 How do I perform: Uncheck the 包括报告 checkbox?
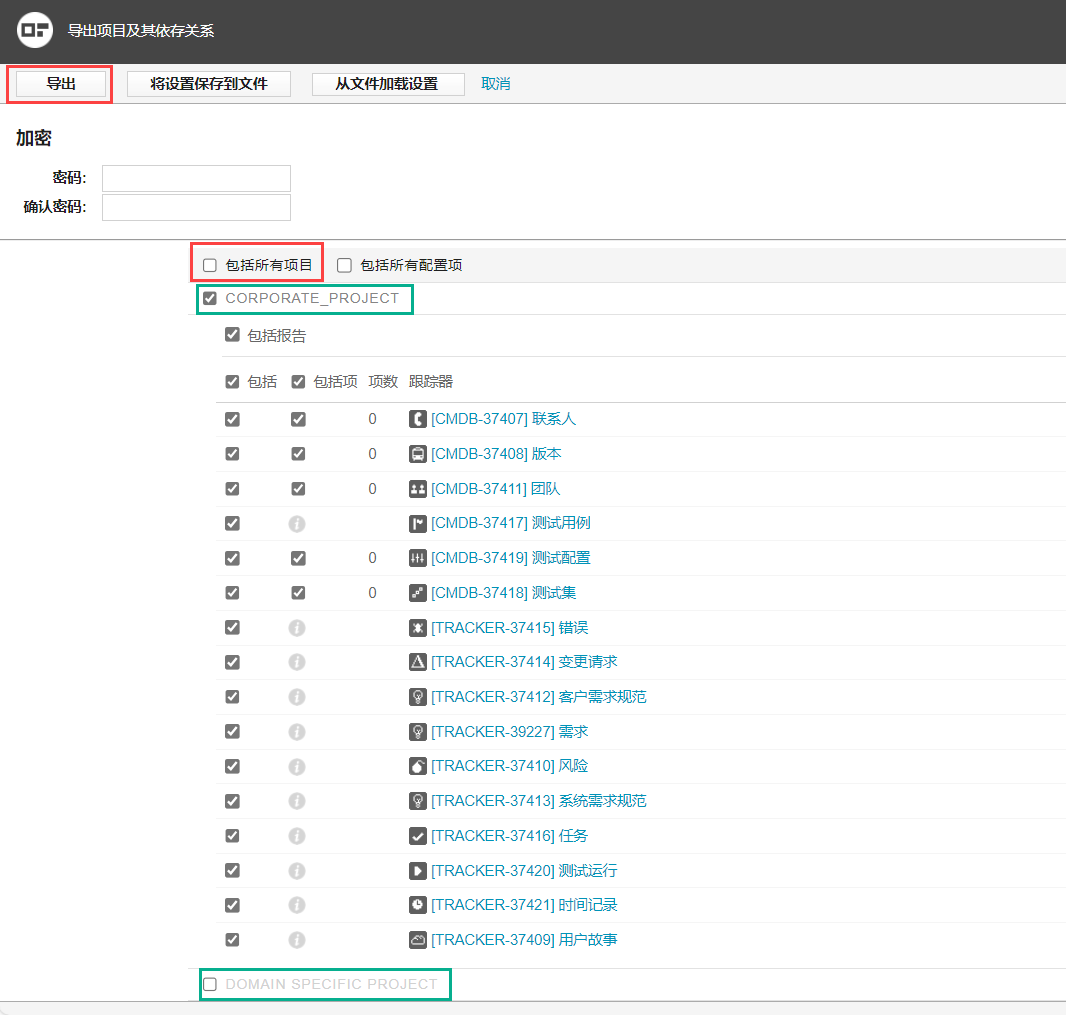point(233,334)
